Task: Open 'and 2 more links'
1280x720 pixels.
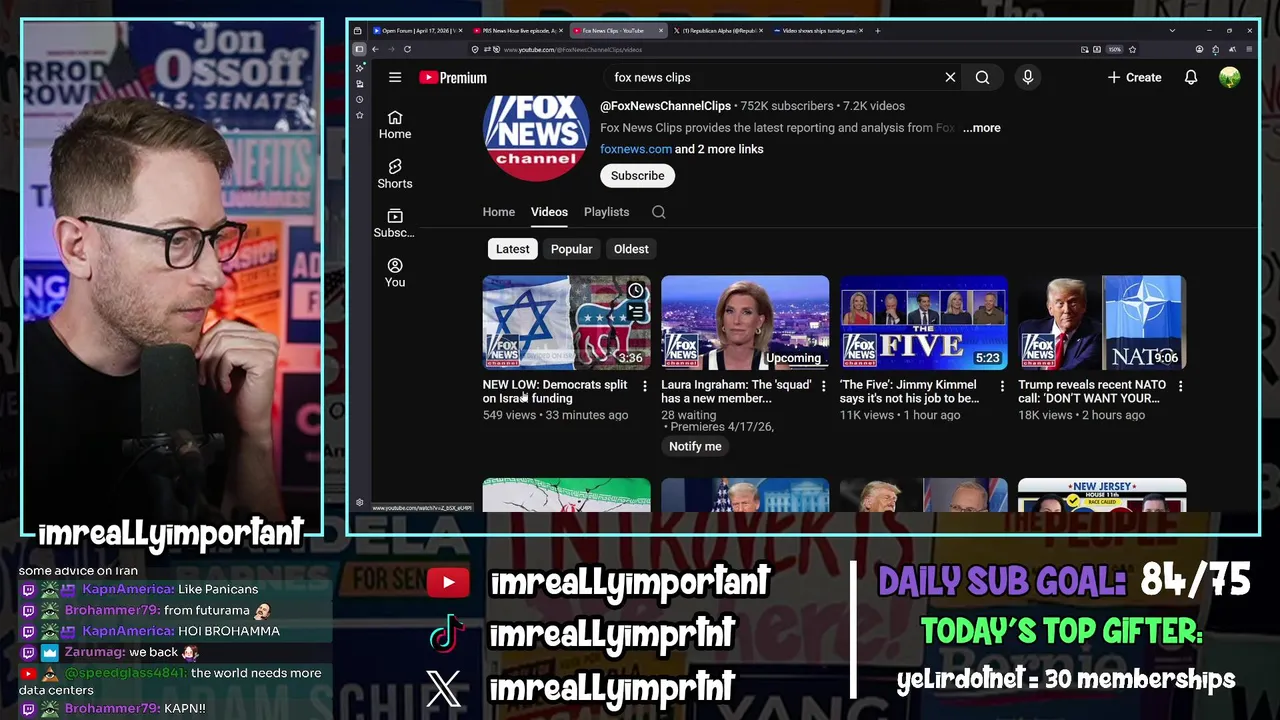Action: tap(719, 149)
